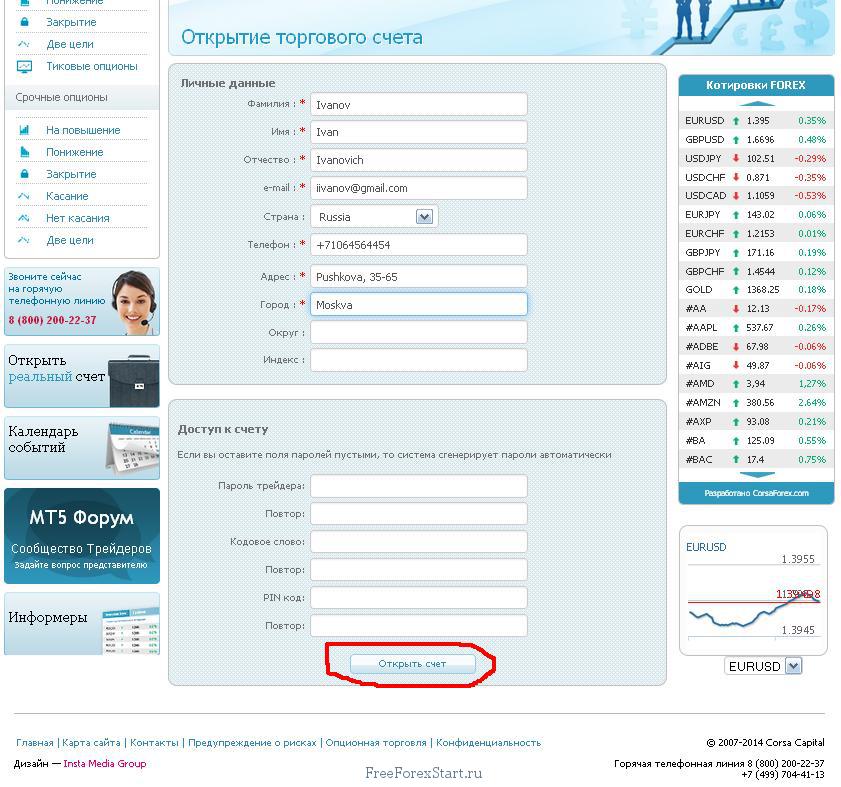Click the monitor icon beside 'Тиковые опционы'
841x787 pixels.
coord(25,66)
